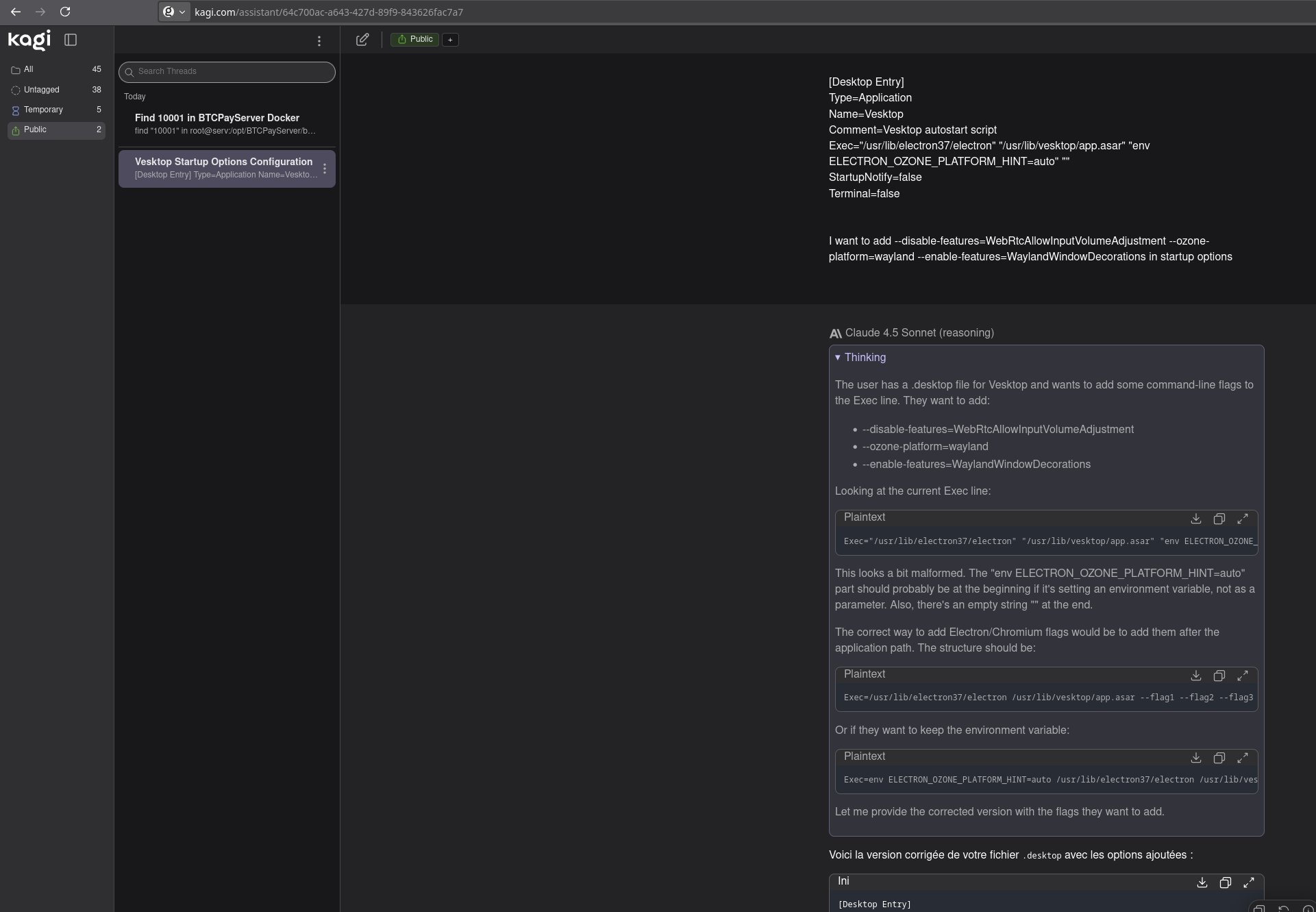
Task: Open the thread list overflow menu
Action: [319, 41]
